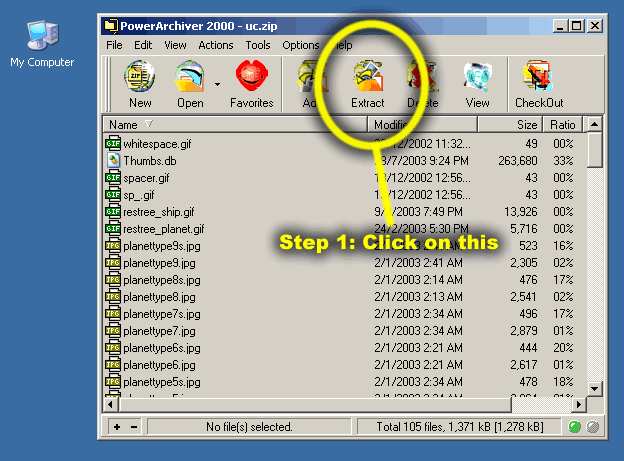Click the Delete toolbar icon
The image size is (624, 461).
[x=422, y=84]
